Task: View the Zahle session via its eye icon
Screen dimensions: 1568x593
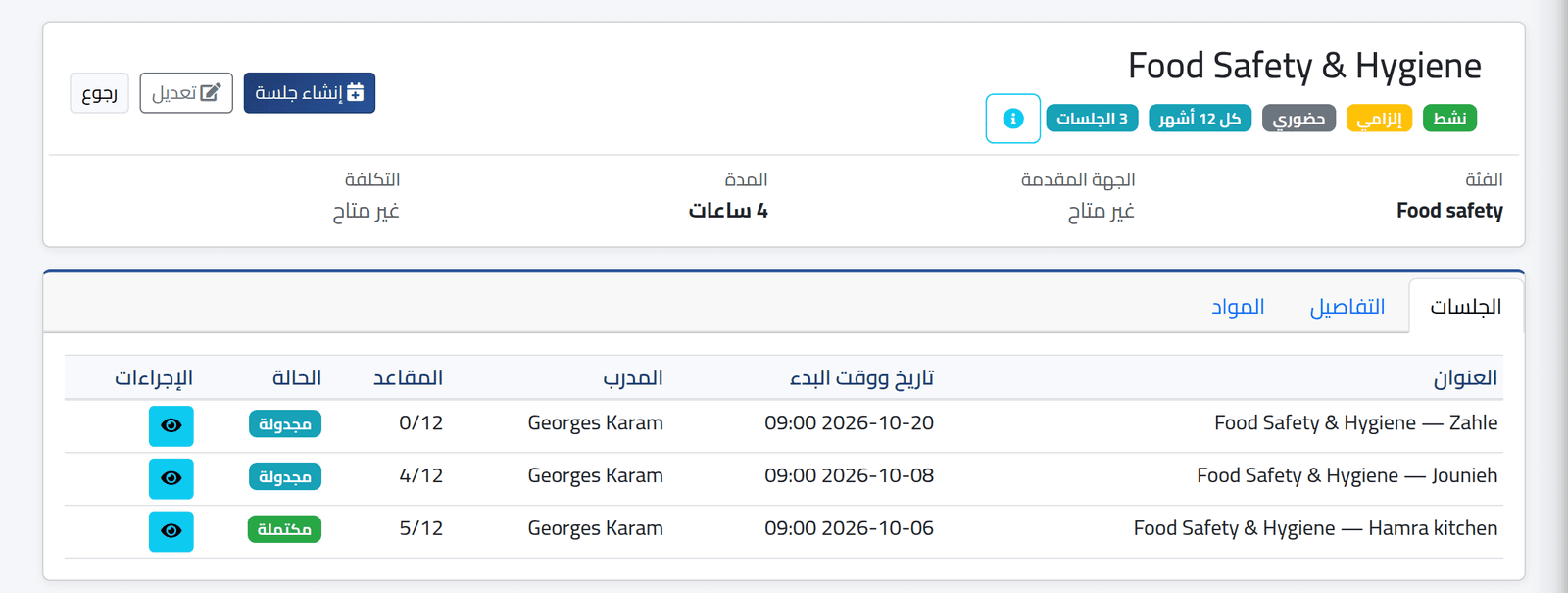Action: coord(171,425)
